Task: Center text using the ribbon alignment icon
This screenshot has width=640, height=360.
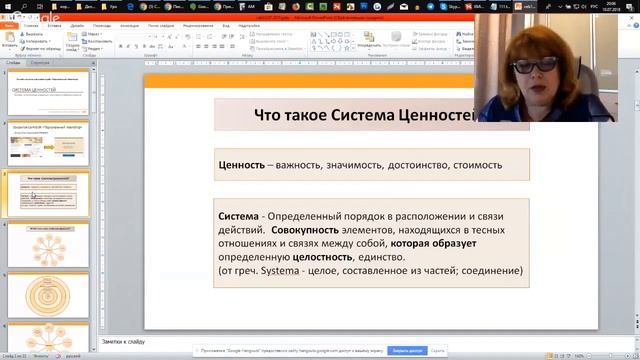Action: [x=207, y=47]
